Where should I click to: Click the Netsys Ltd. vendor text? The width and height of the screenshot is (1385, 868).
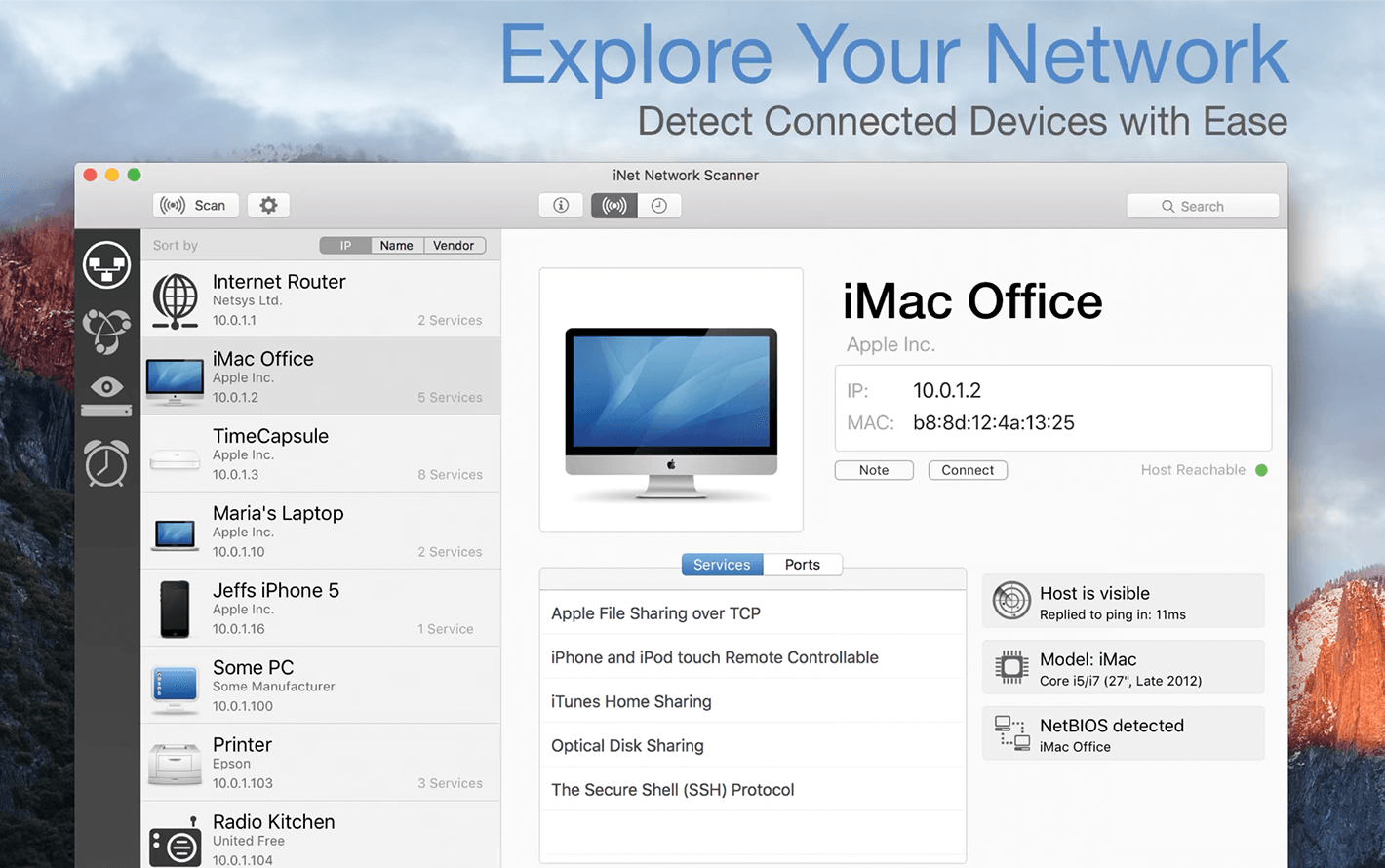248,300
